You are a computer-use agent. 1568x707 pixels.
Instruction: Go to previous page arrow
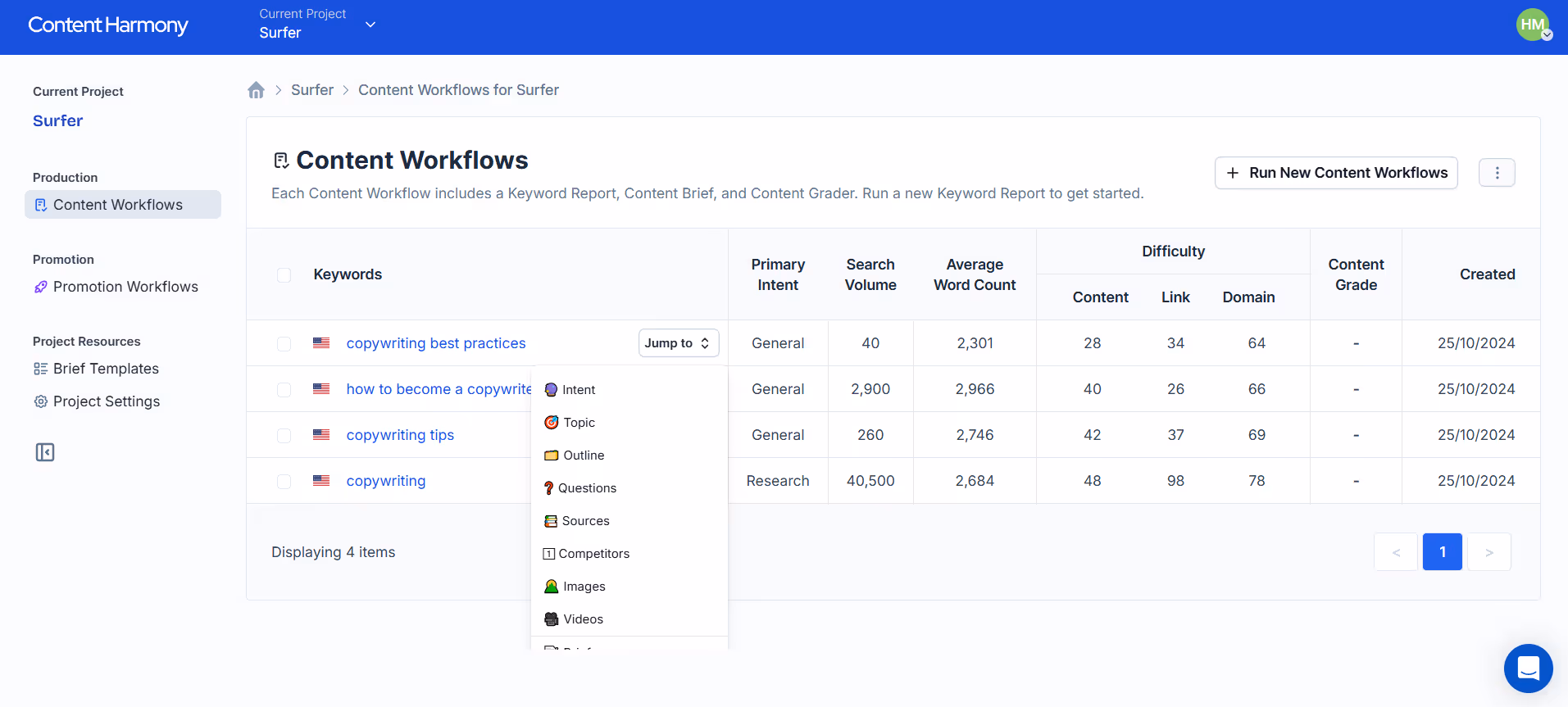click(x=1396, y=552)
